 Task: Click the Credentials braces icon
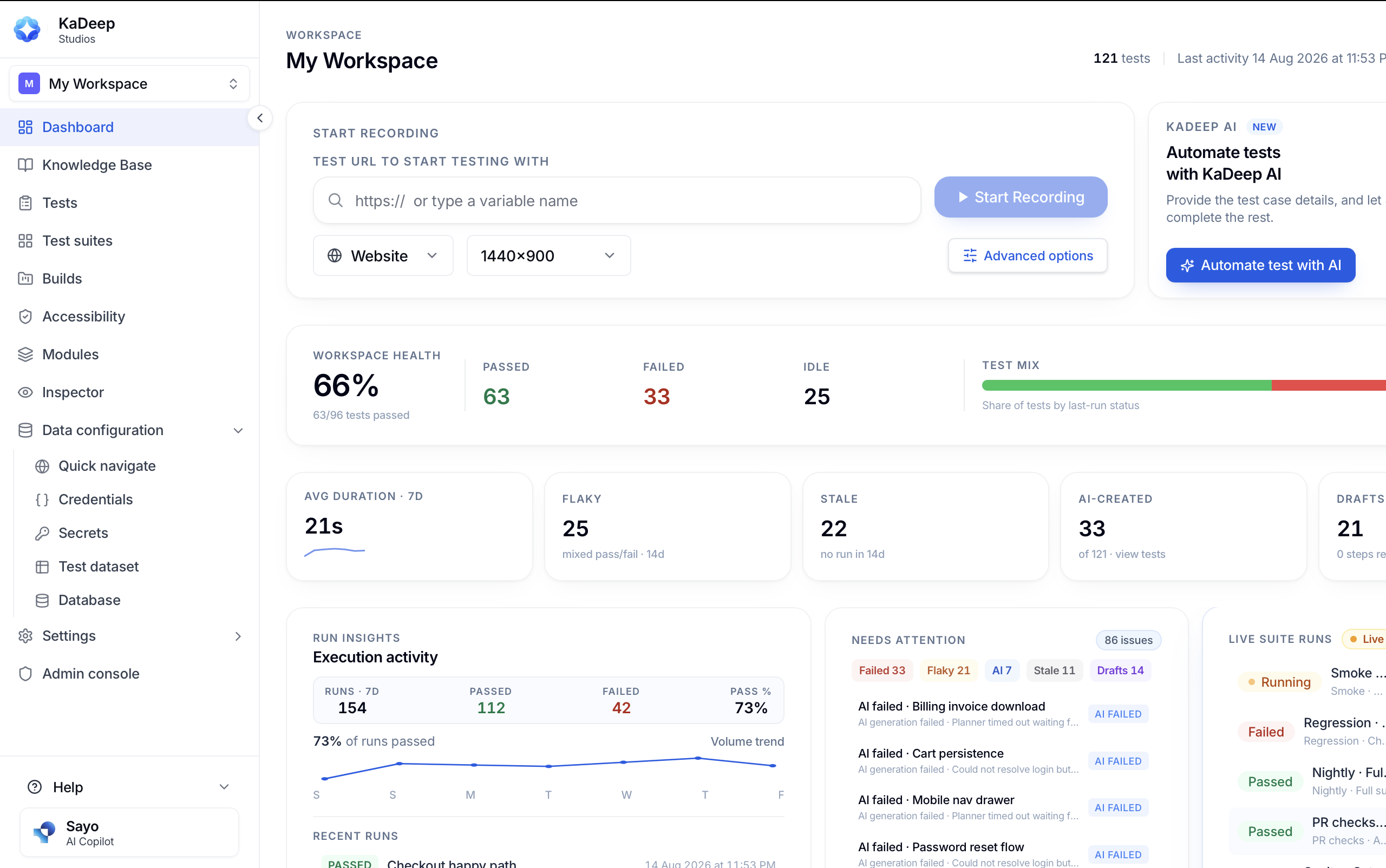[x=42, y=499]
